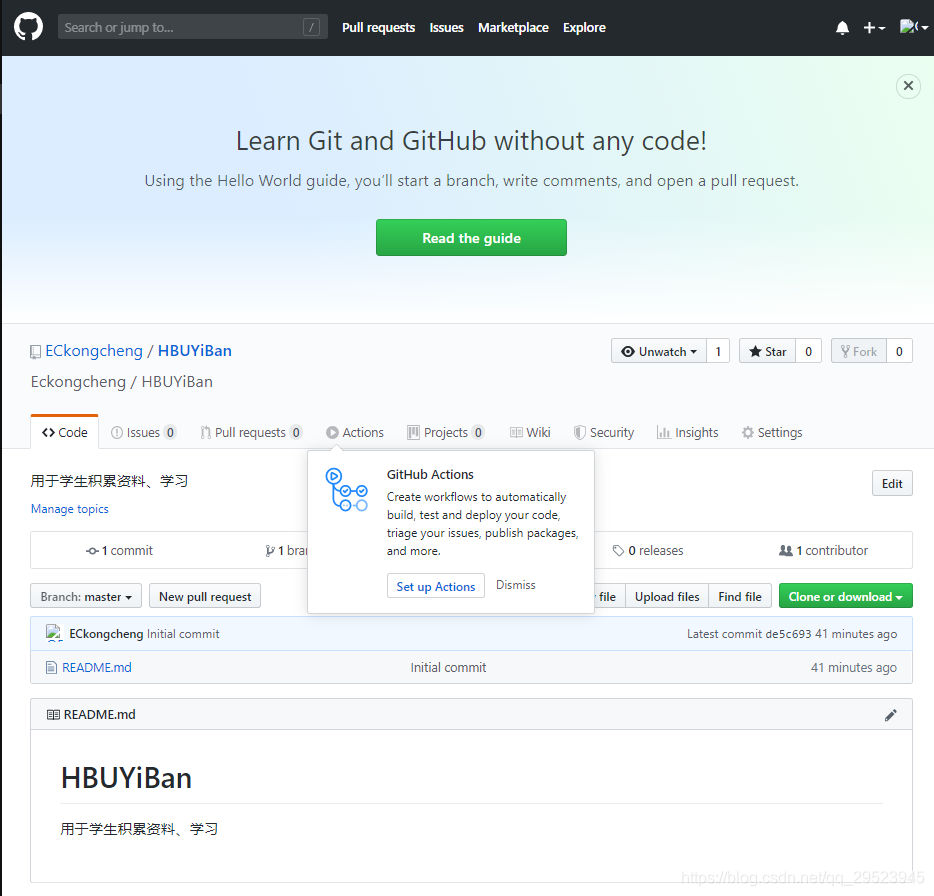Click the Upload files button
This screenshot has height=896, width=934.
click(667, 596)
